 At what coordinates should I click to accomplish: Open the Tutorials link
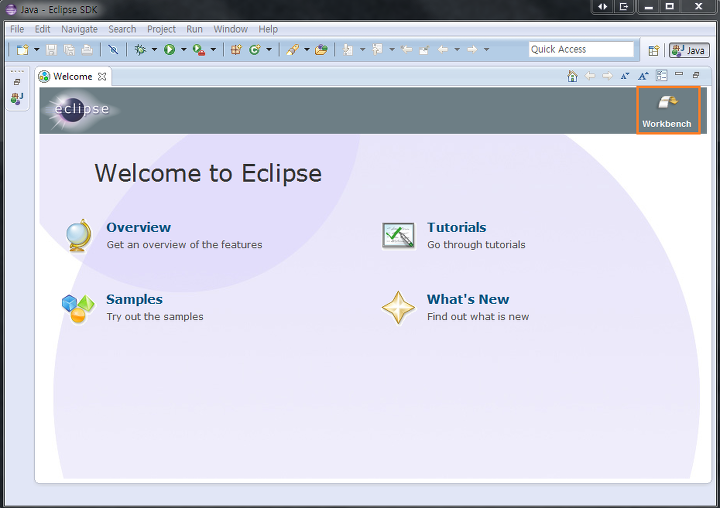tap(456, 227)
